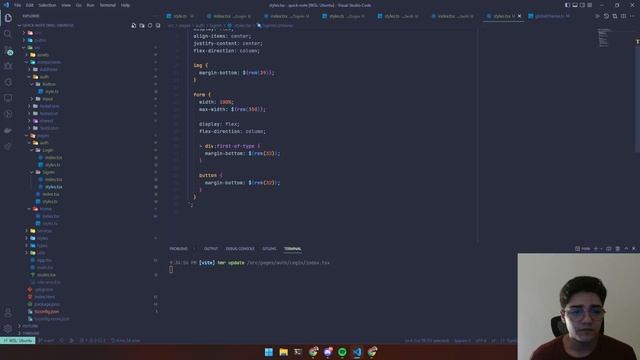The image size is (640, 360).
Task: Open the editor More Actions ellipsis
Action: pyautogui.click(x=632, y=16)
